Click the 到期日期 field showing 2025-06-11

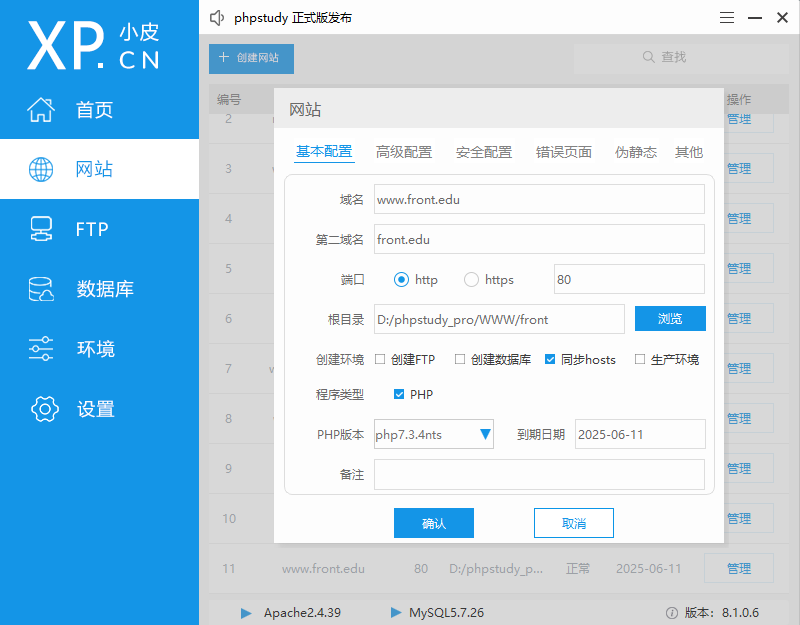tap(640, 434)
